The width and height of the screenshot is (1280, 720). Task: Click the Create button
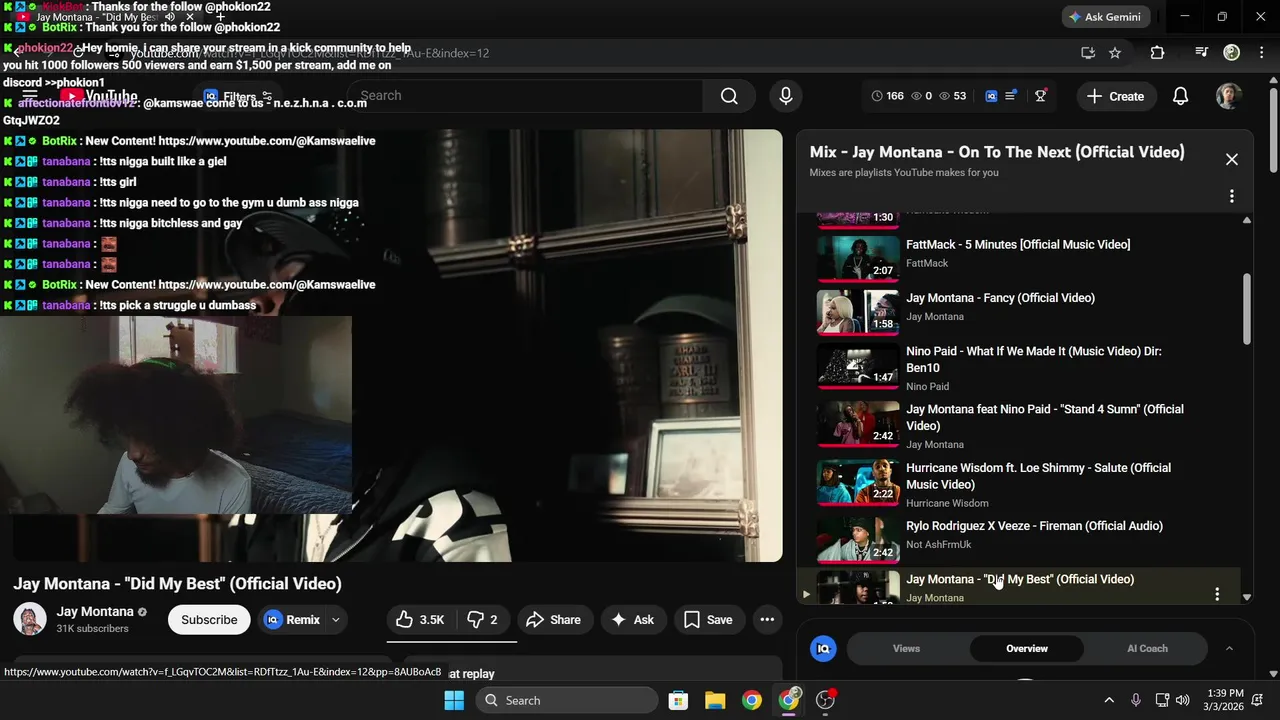pos(1115,96)
